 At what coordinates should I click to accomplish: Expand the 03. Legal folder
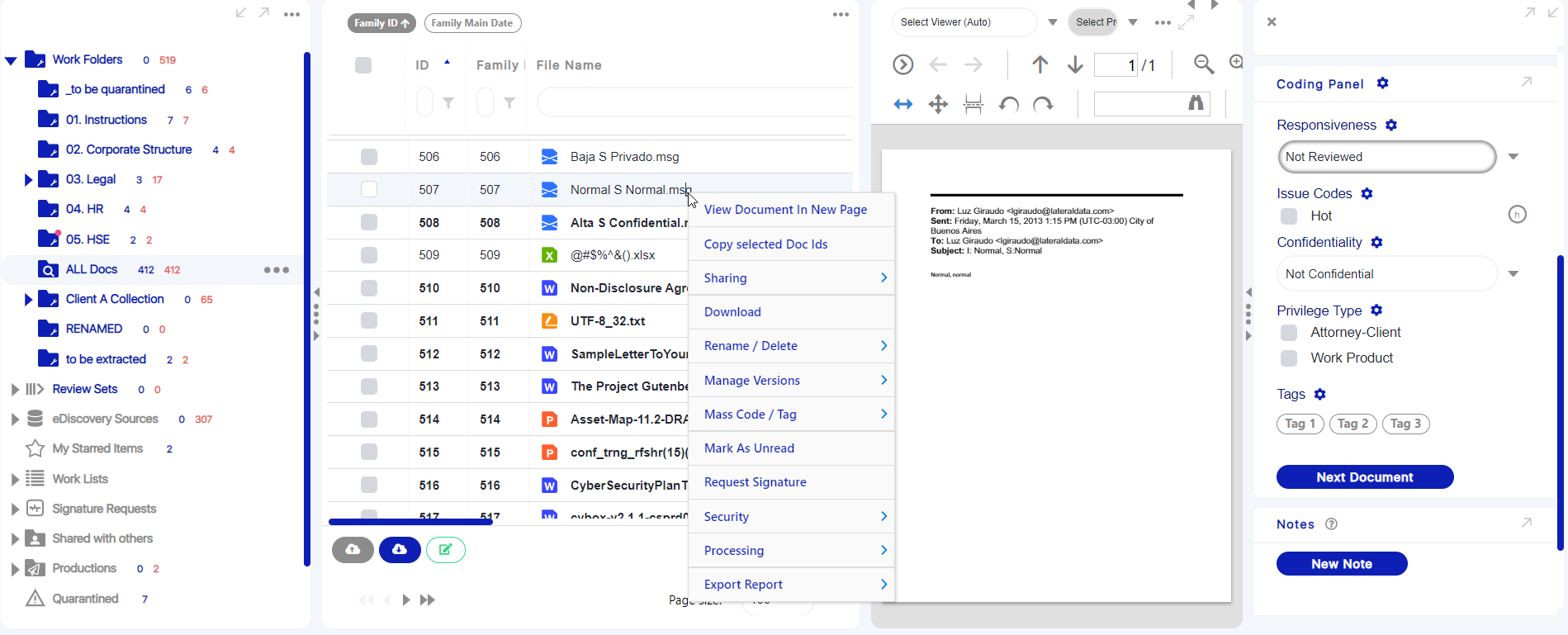pos(28,180)
